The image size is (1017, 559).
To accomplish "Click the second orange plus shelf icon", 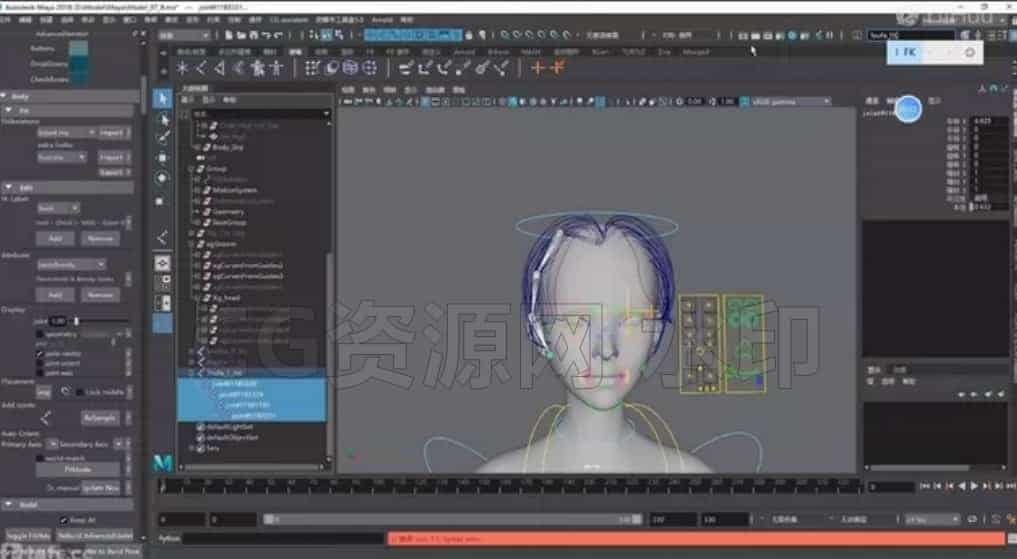I will point(556,67).
